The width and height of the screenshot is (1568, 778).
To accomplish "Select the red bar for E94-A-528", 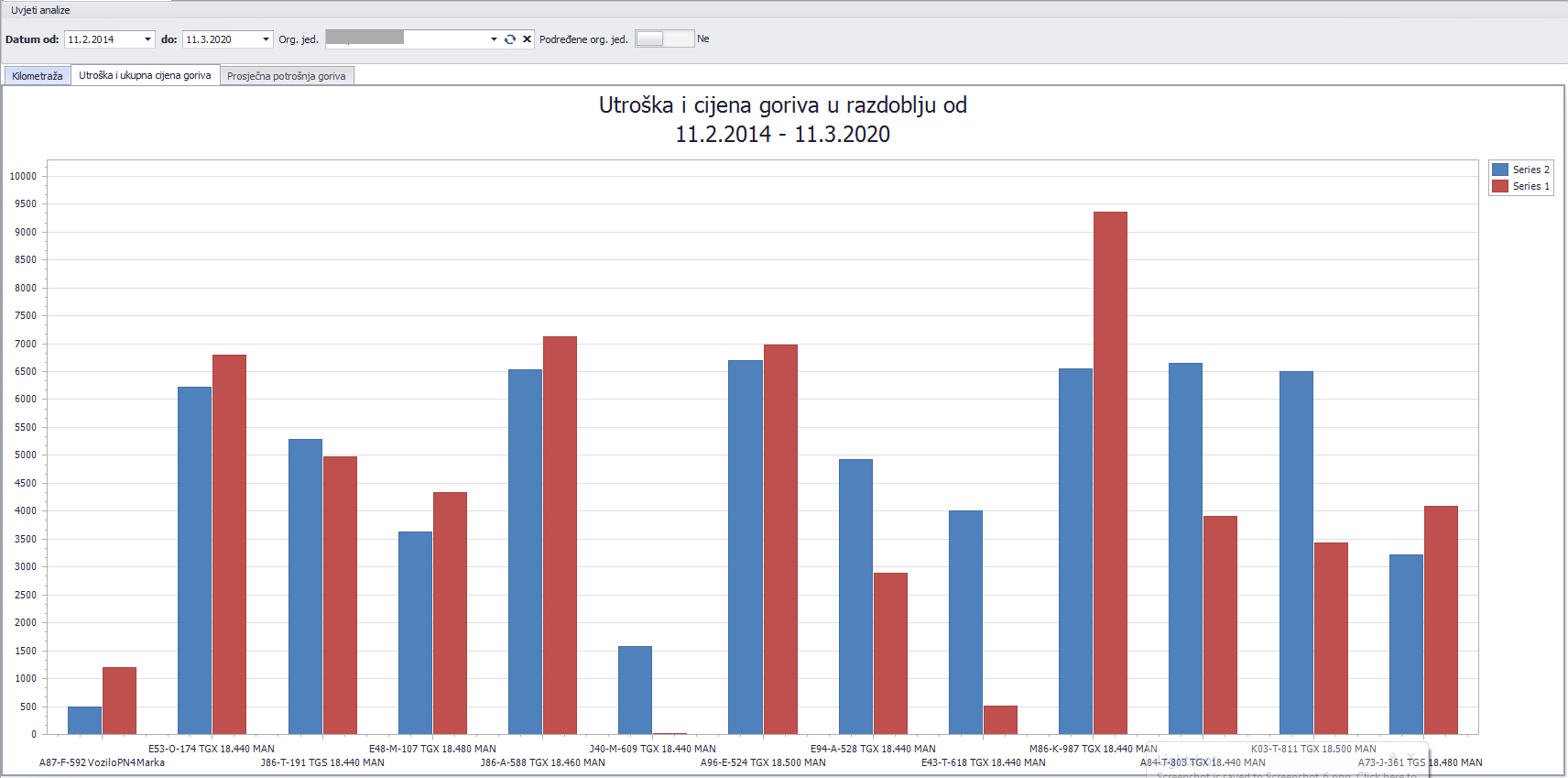I will tap(890, 653).
